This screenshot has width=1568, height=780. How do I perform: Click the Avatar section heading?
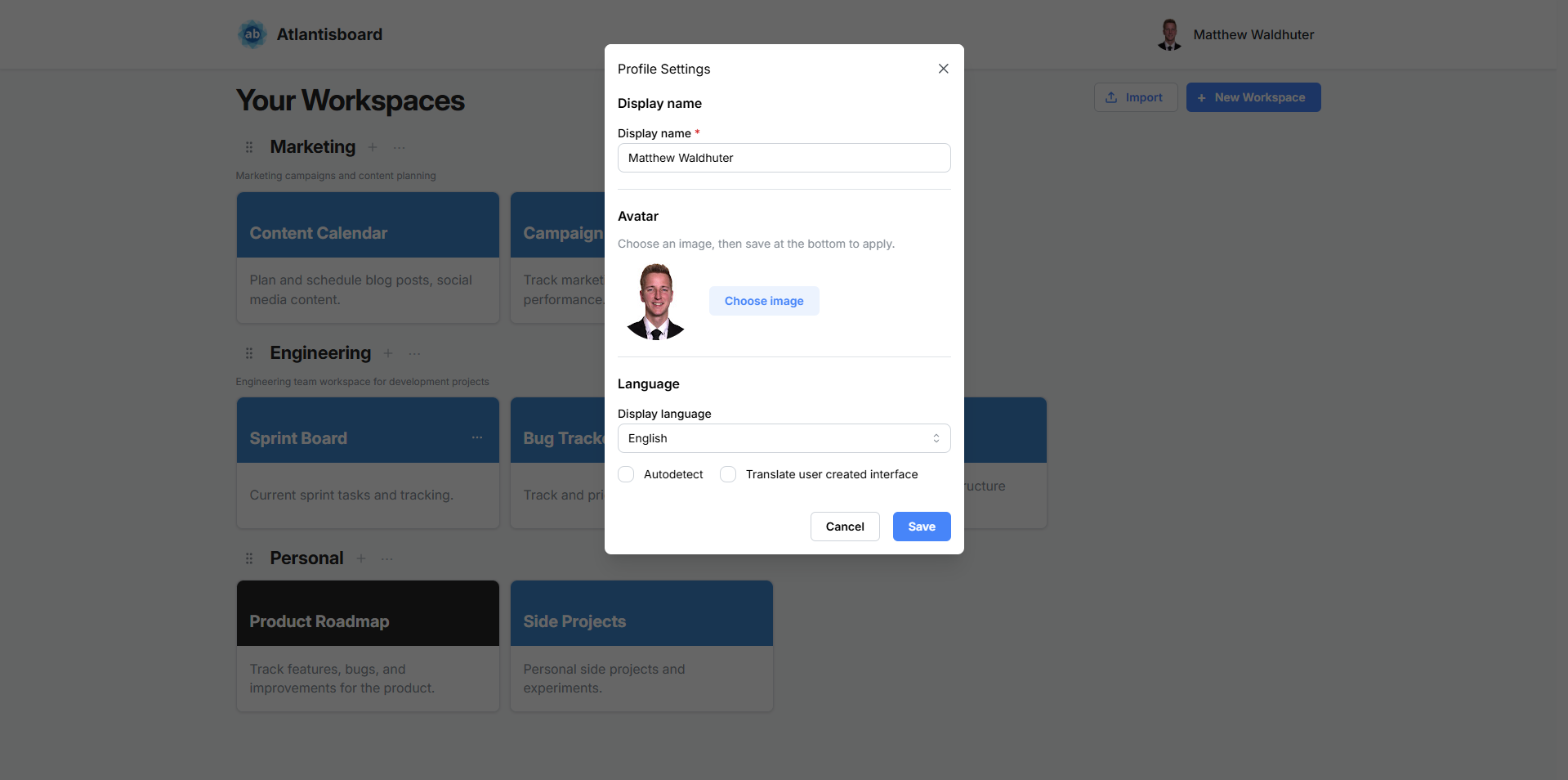coord(638,217)
